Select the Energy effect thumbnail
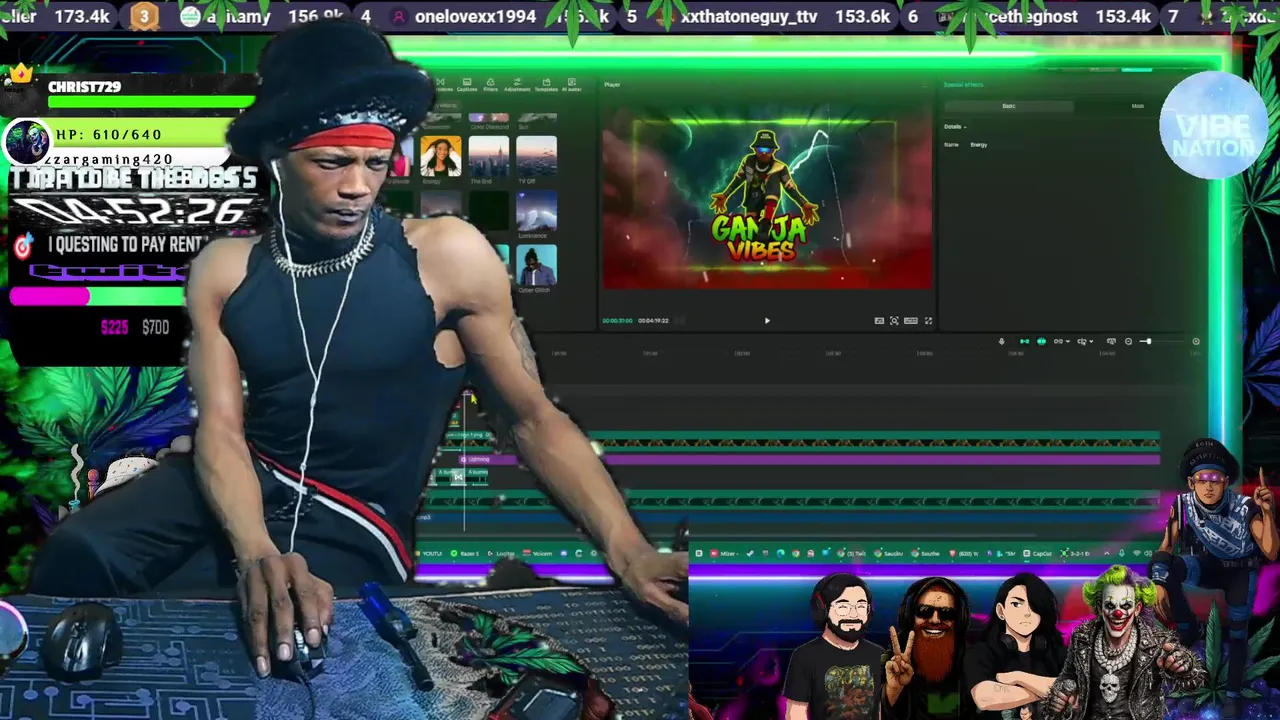The image size is (1280, 720). (441, 156)
